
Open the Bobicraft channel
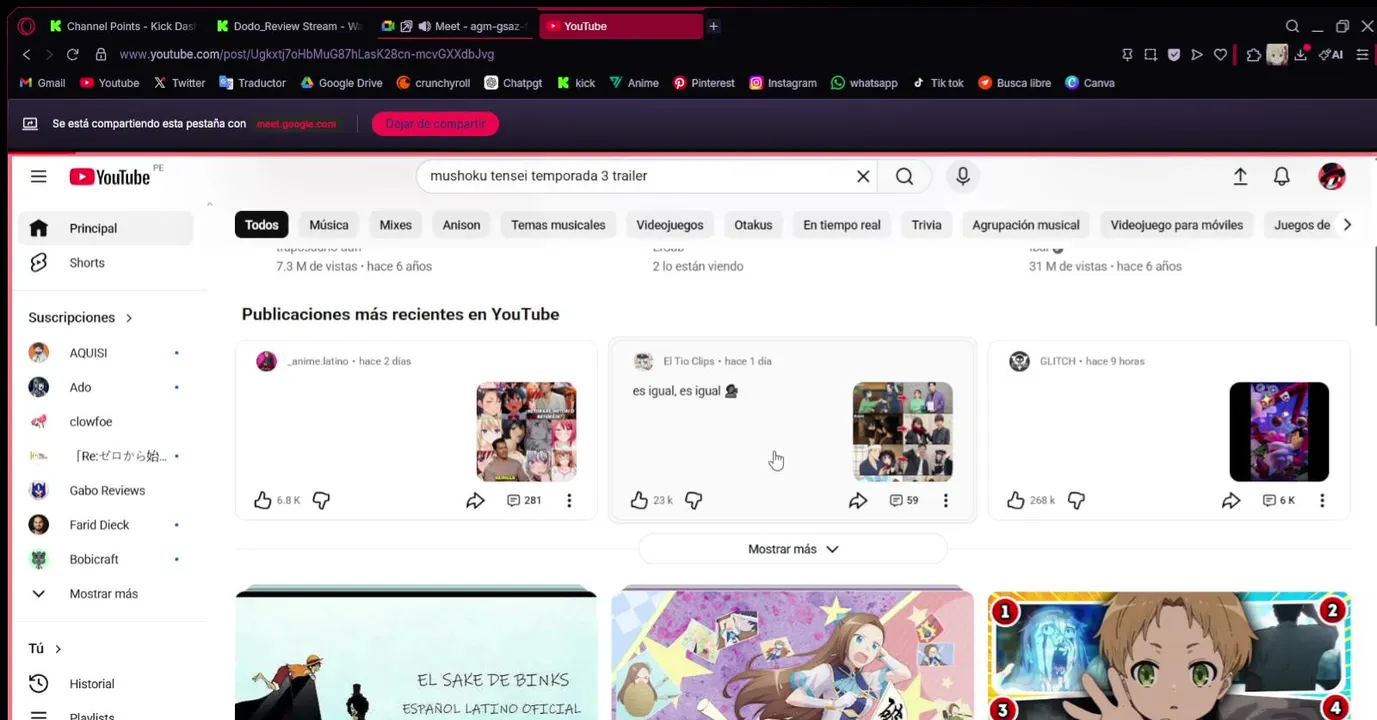tap(105, 560)
